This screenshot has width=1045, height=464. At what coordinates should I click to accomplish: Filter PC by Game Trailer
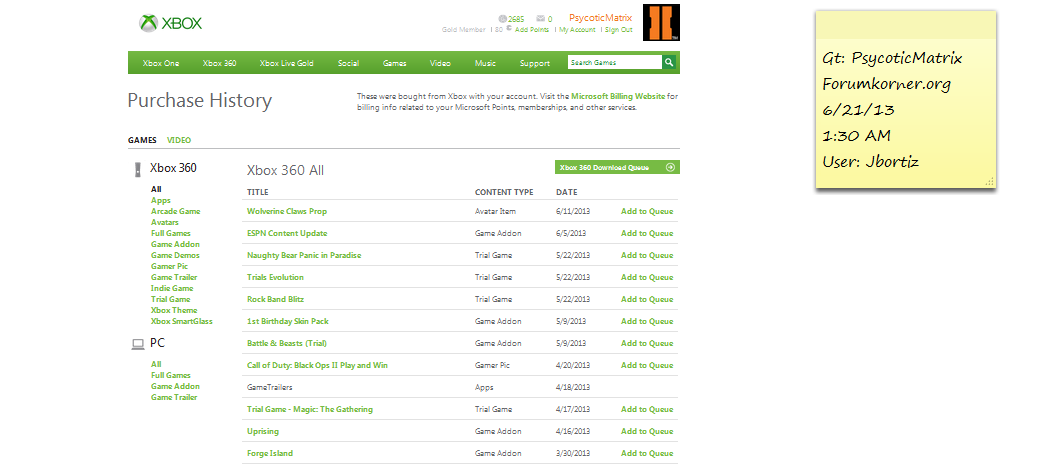pyautogui.click(x=174, y=397)
